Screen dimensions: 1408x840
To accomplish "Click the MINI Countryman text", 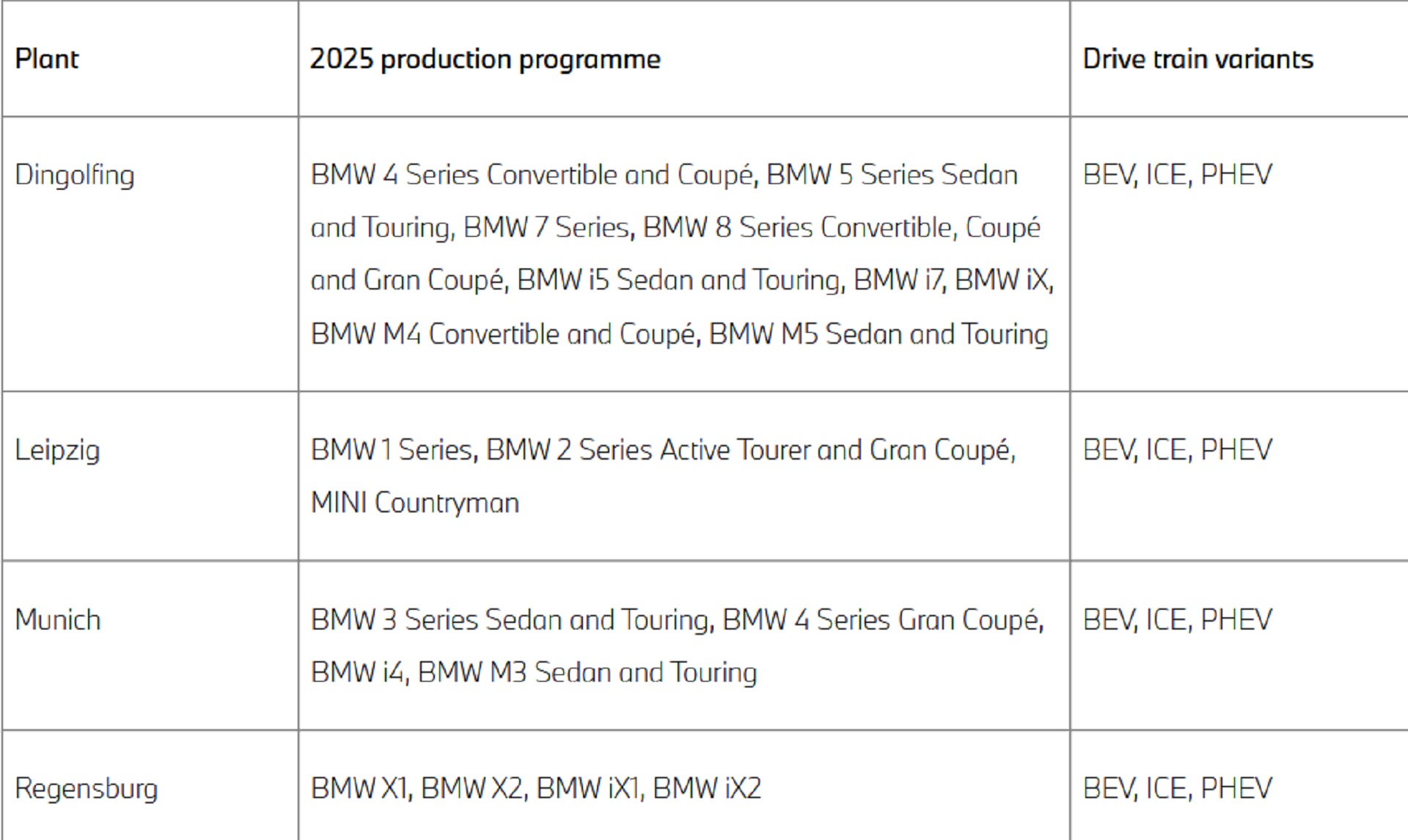I will pos(414,503).
